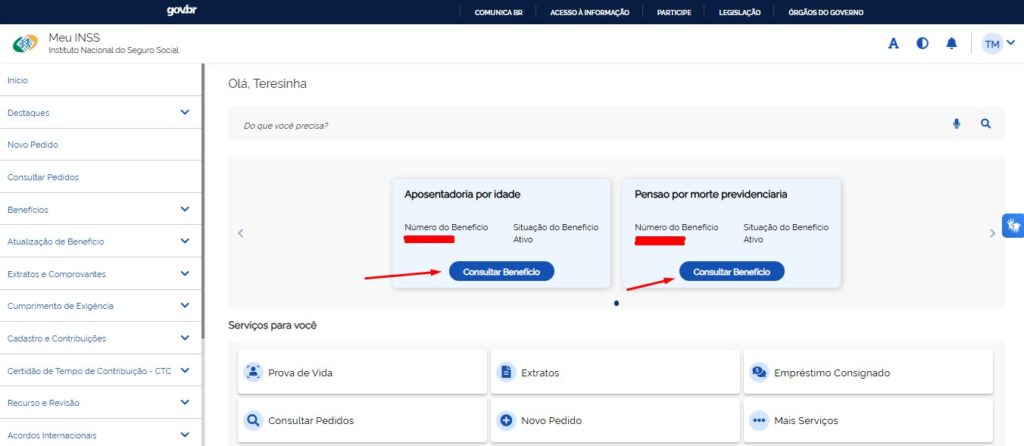
Task: Toggle high contrast mode icon
Action: (922, 44)
